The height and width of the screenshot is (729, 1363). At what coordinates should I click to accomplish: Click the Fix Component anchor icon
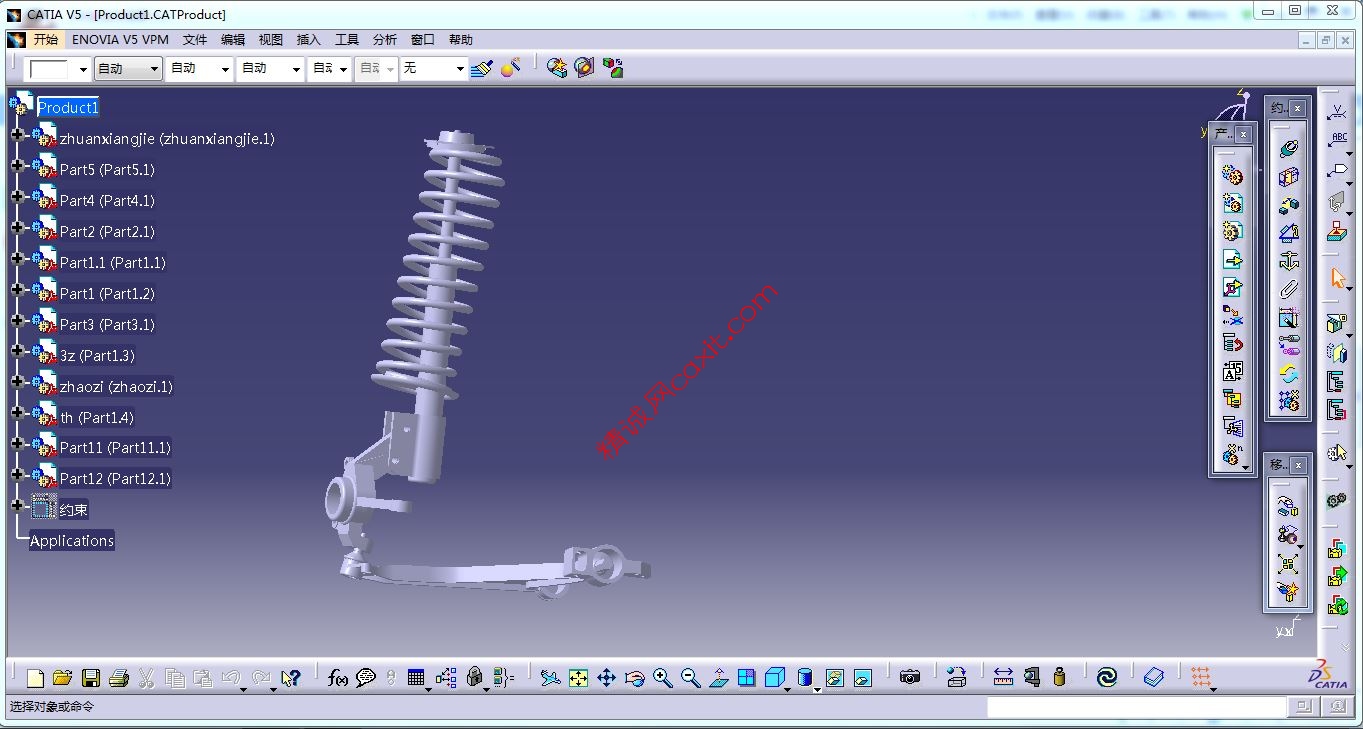tap(1288, 261)
